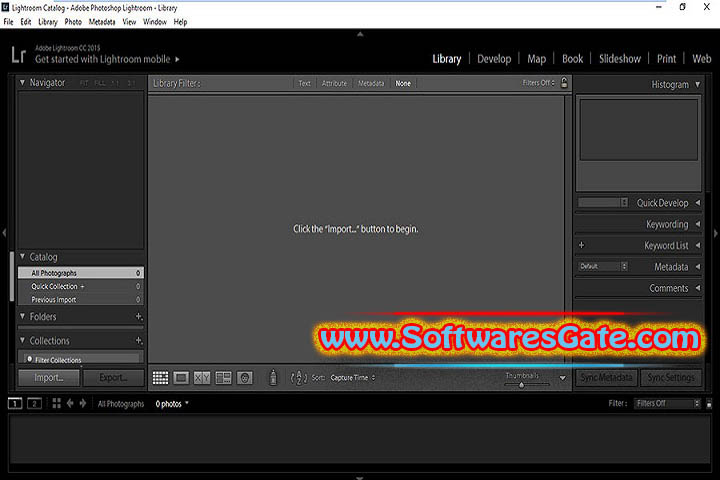Adjust the Thumbnails size slider
This screenshot has width=720, height=480.
[521, 385]
